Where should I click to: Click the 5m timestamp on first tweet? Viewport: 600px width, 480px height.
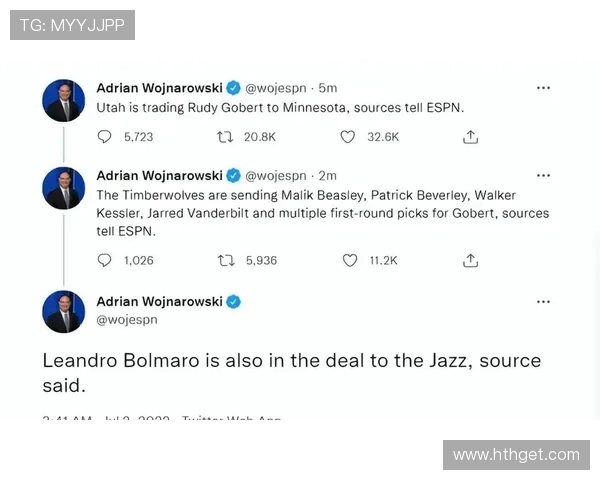tap(328, 88)
